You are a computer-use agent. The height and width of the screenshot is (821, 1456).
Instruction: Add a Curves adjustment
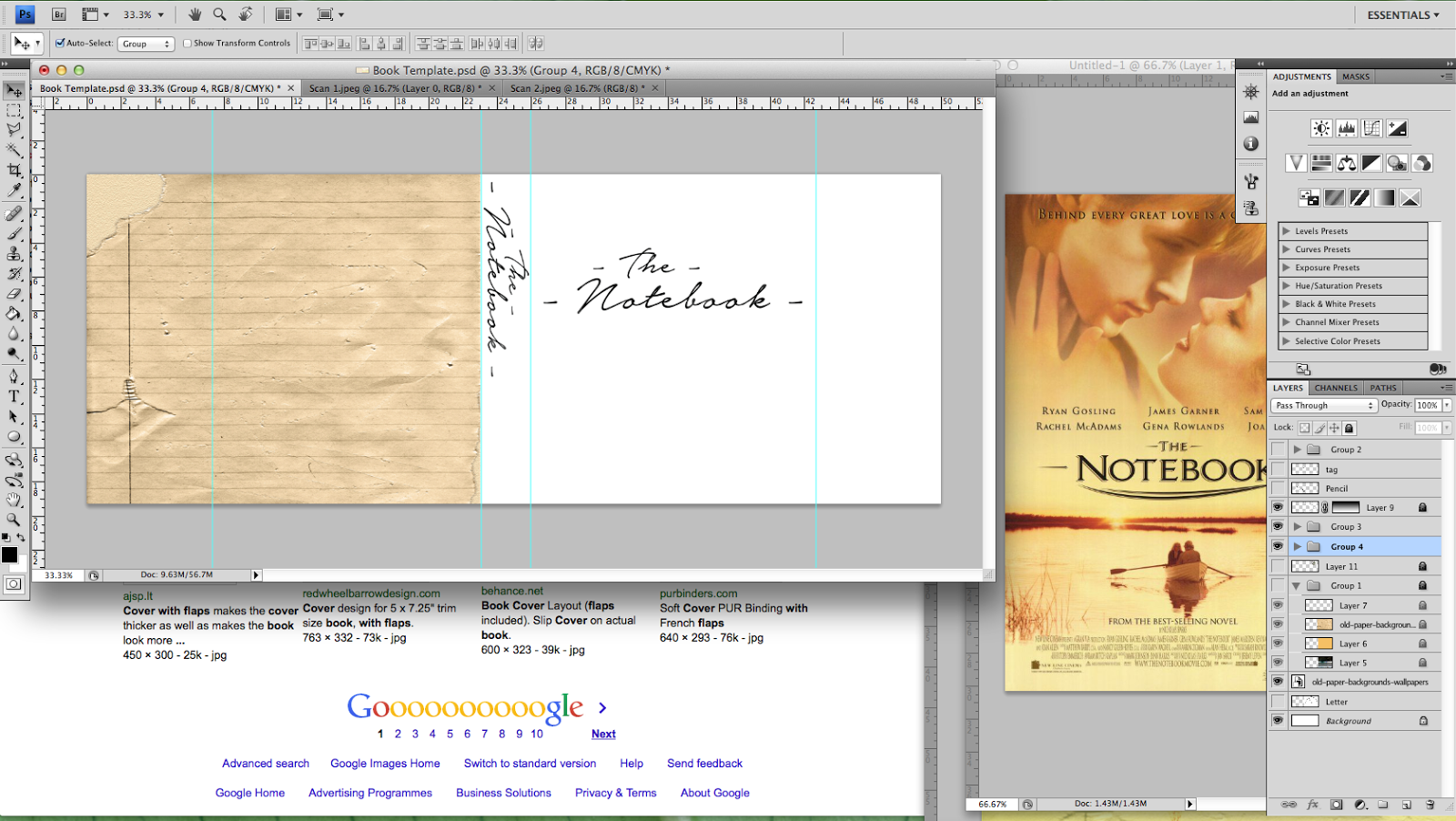pyautogui.click(x=1371, y=128)
